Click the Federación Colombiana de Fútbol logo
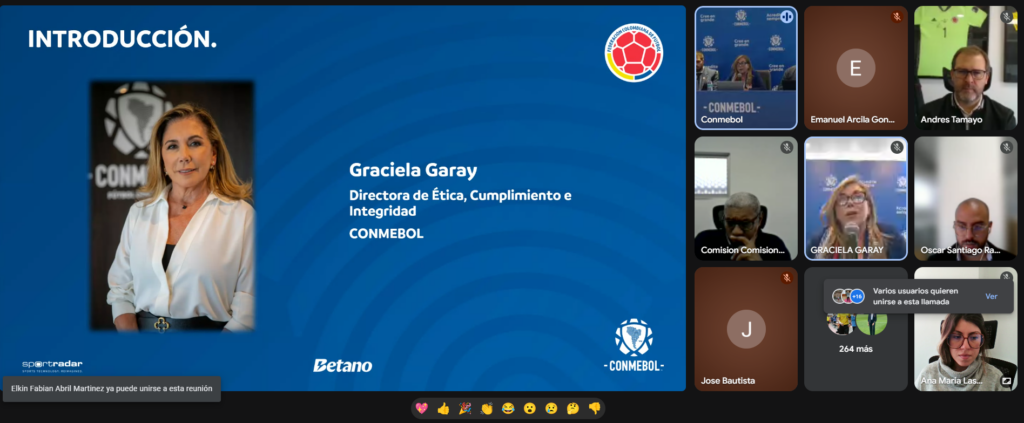This screenshot has height=423, width=1024. coord(633,53)
